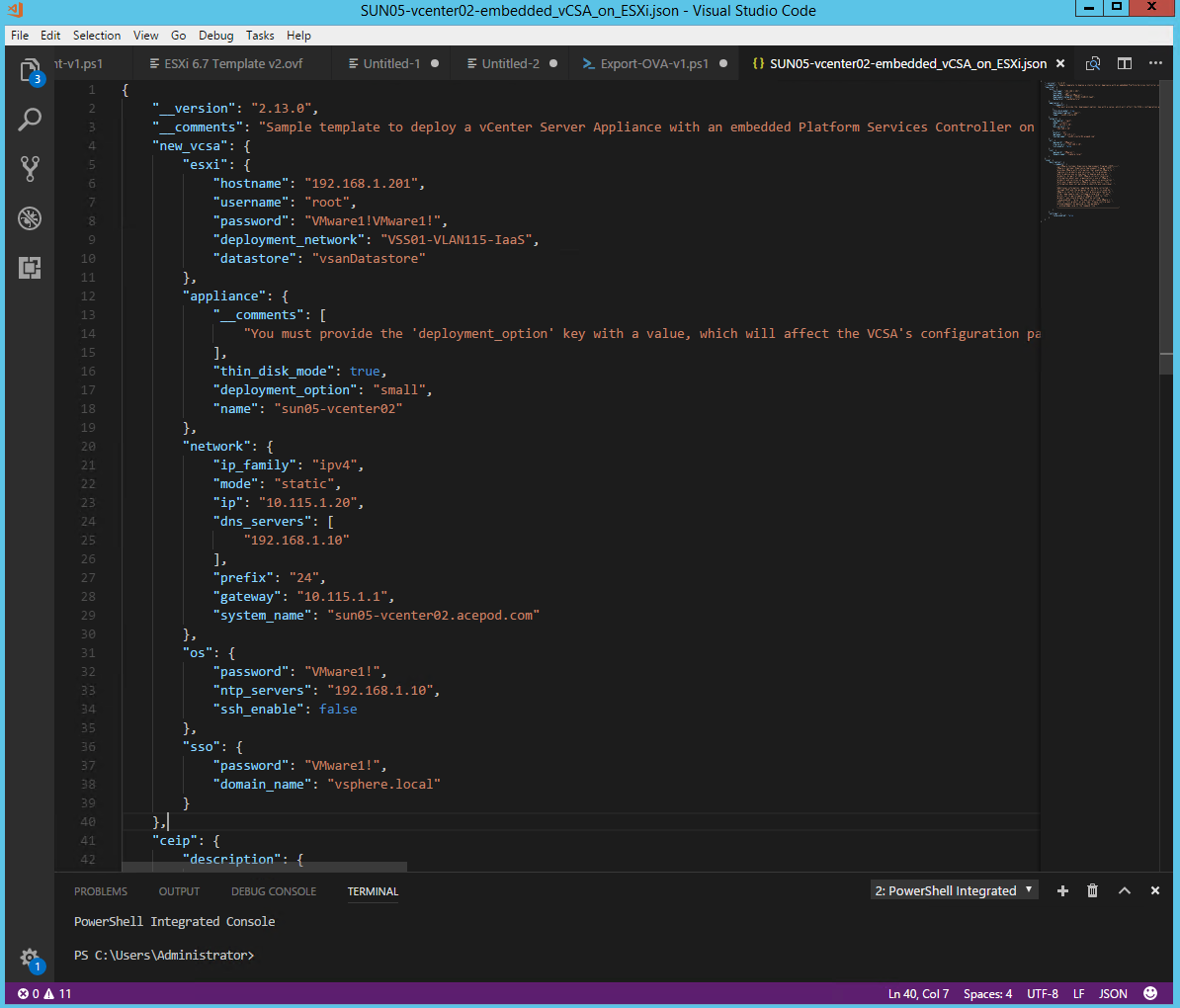The image size is (1180, 1008).
Task: Open the Go menu
Action: point(178,36)
